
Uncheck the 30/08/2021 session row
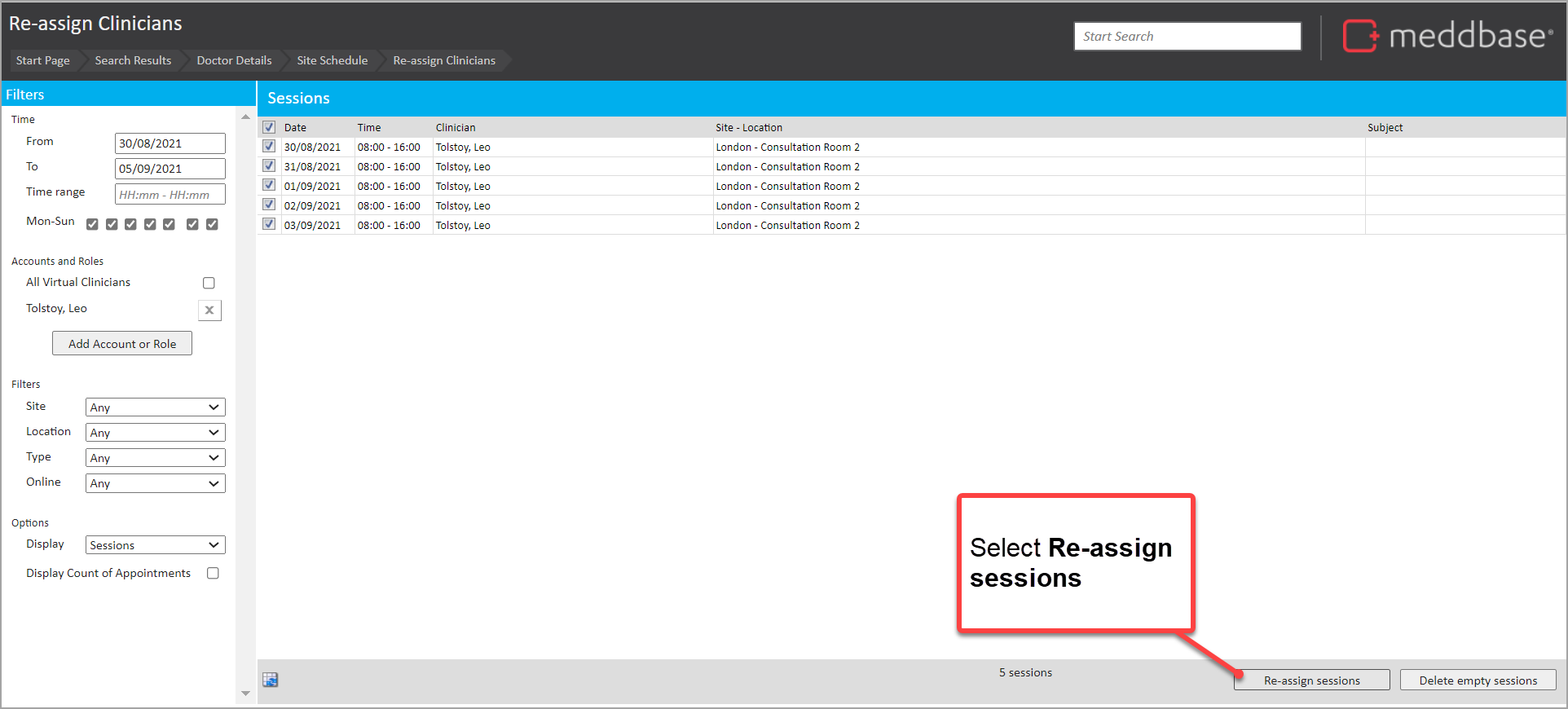click(269, 147)
